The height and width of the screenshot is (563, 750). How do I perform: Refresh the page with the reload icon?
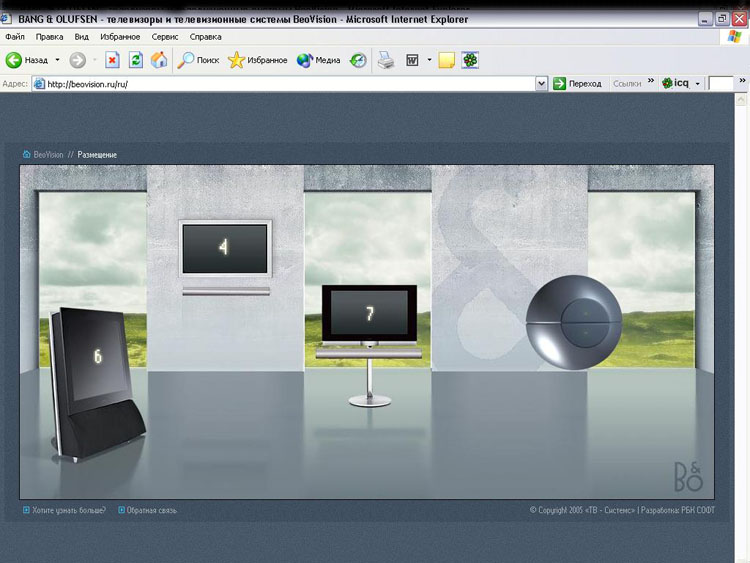[x=136, y=60]
